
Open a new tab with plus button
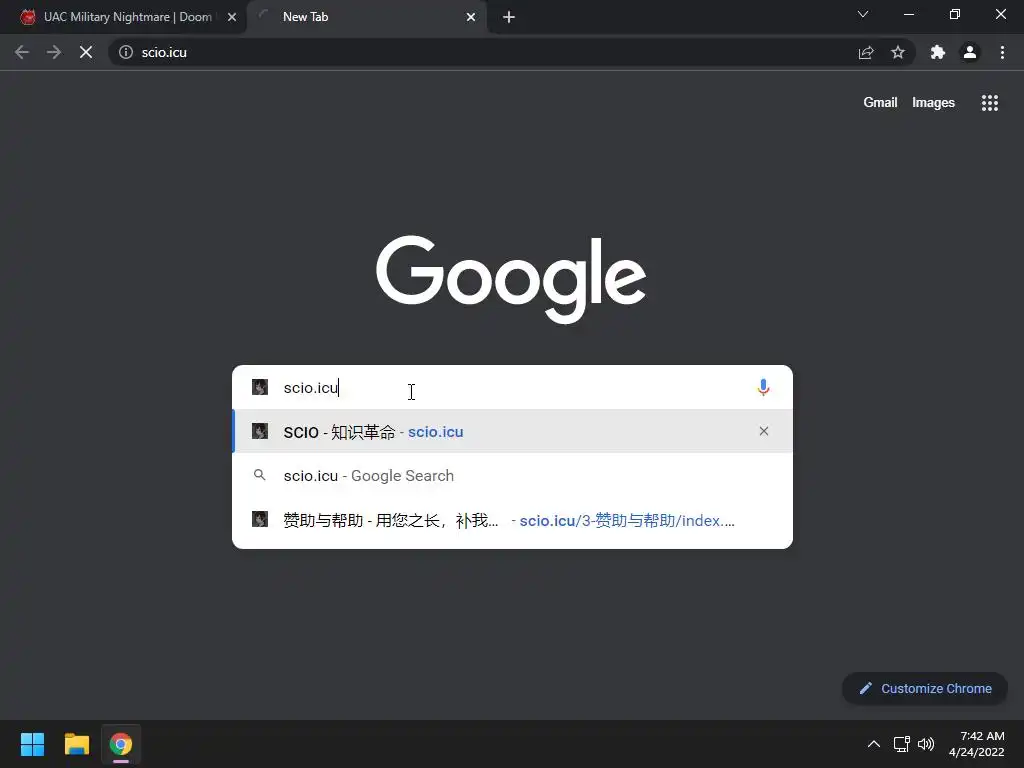509,17
